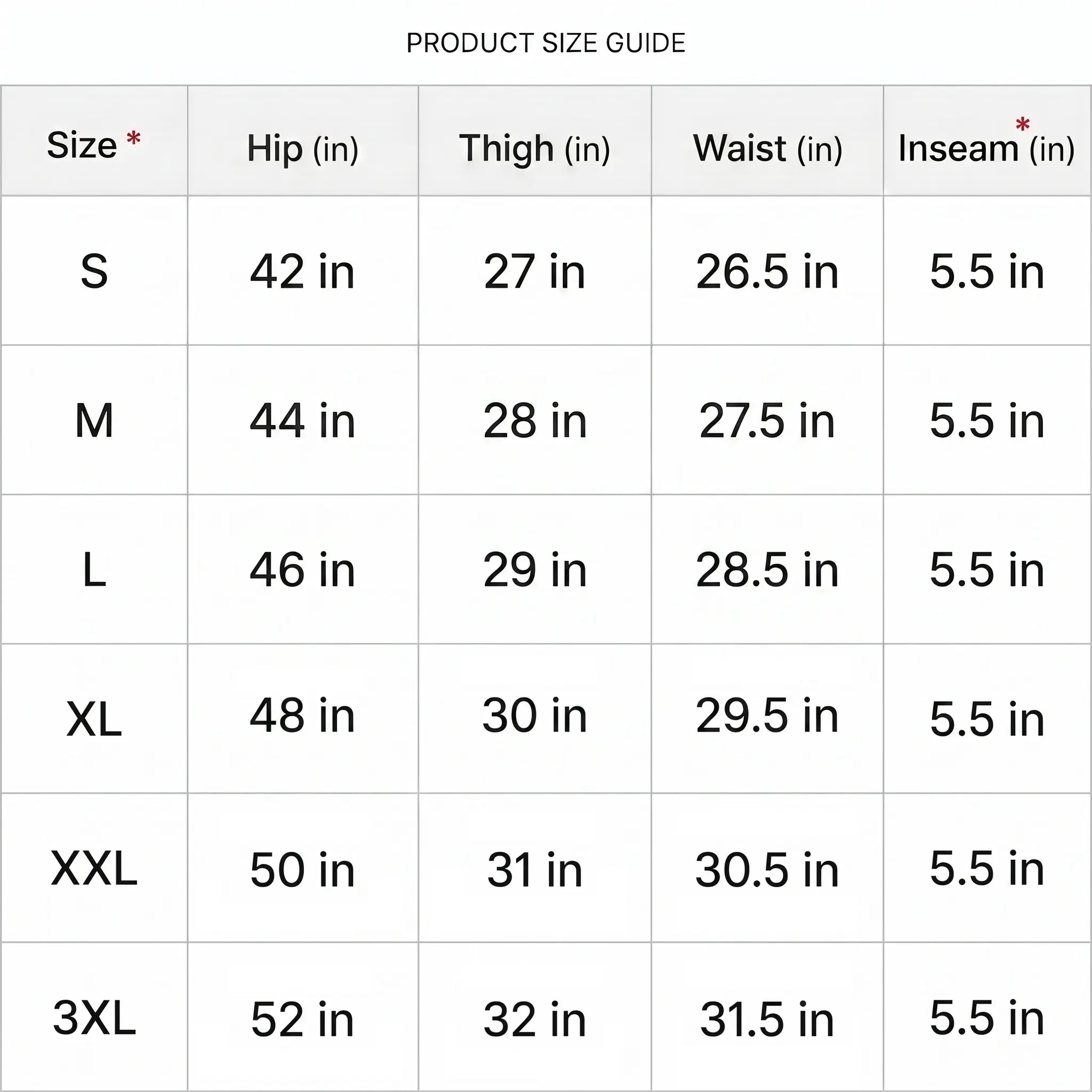Select the Size column header

pyautogui.click(x=83, y=145)
